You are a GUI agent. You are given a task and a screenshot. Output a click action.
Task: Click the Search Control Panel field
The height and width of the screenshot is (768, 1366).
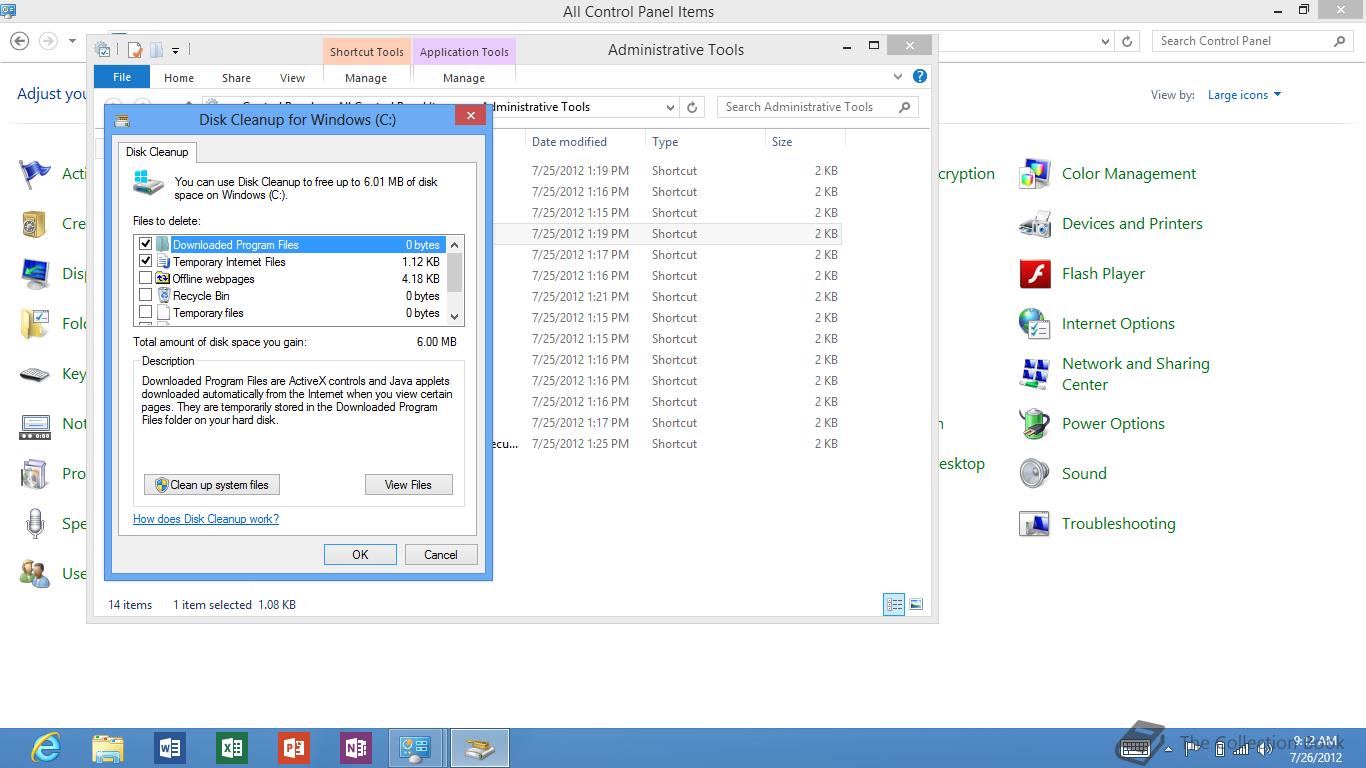pos(1253,41)
